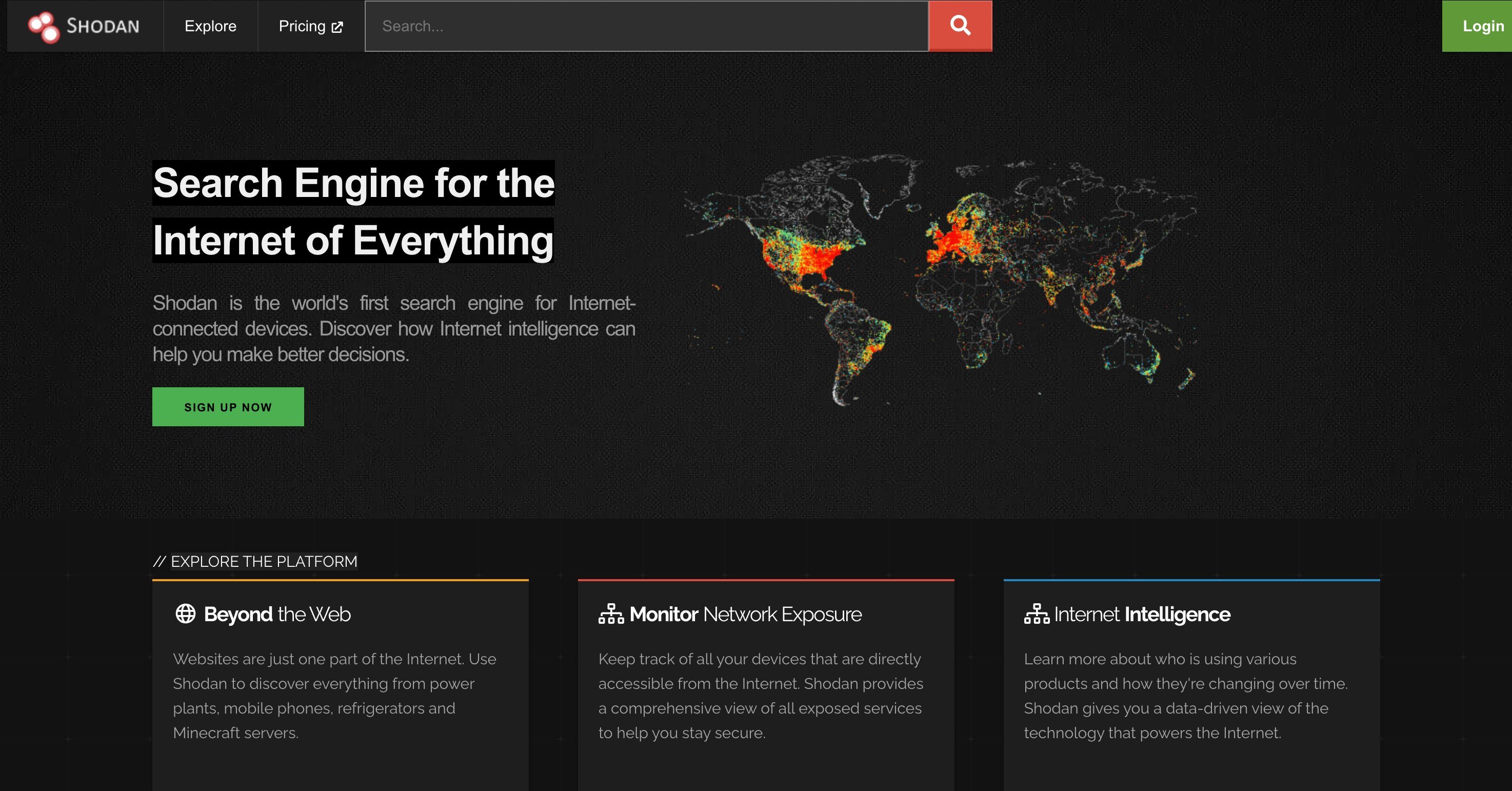1512x791 pixels.
Task: Click the external link icon beside Pricing
Action: [x=337, y=27]
